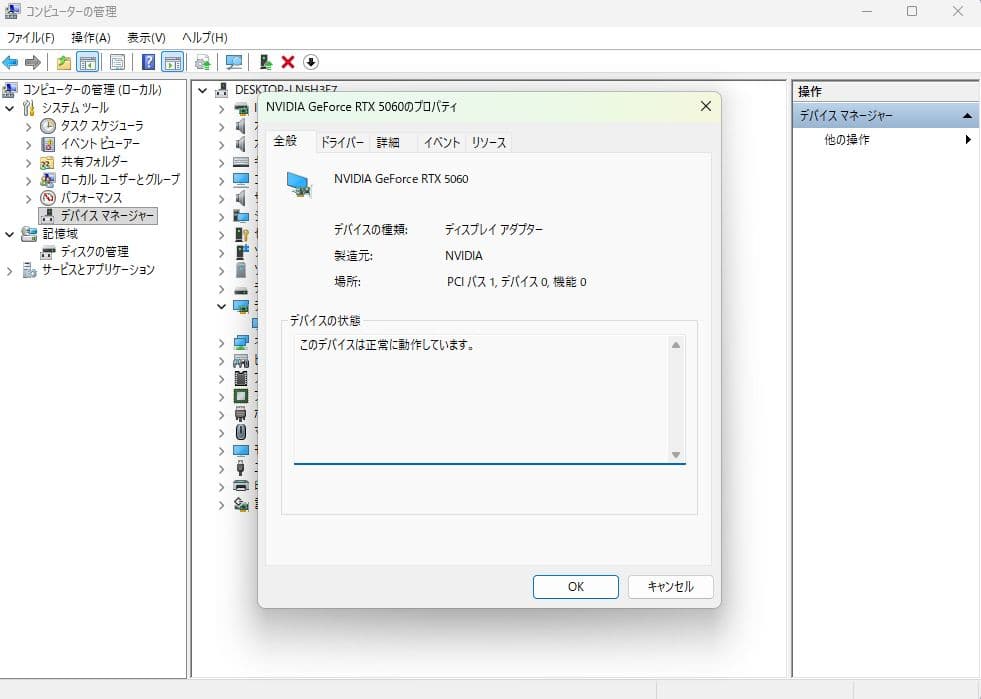This screenshot has height=699, width=981.
Task: Open the 操作(A) menu
Action: click(x=91, y=38)
